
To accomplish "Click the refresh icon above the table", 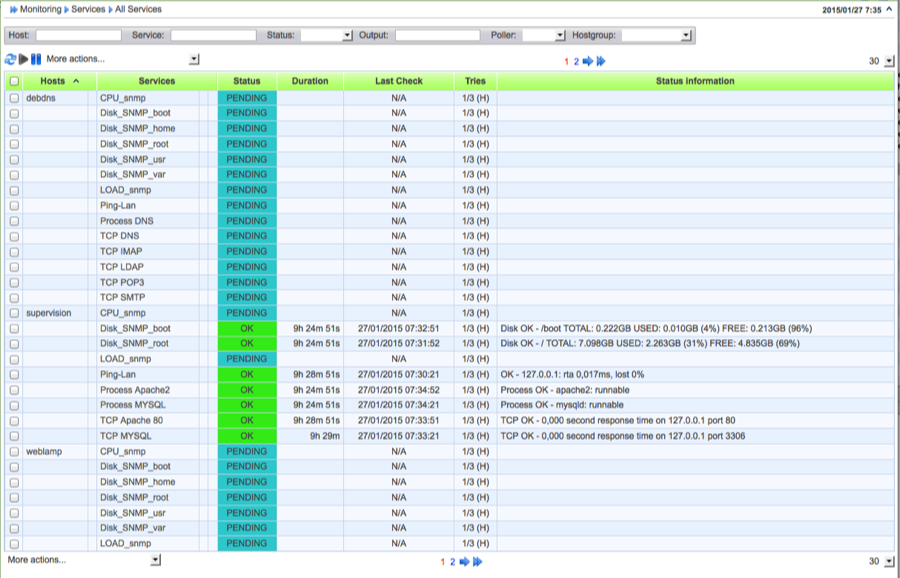I will pos(10,60).
